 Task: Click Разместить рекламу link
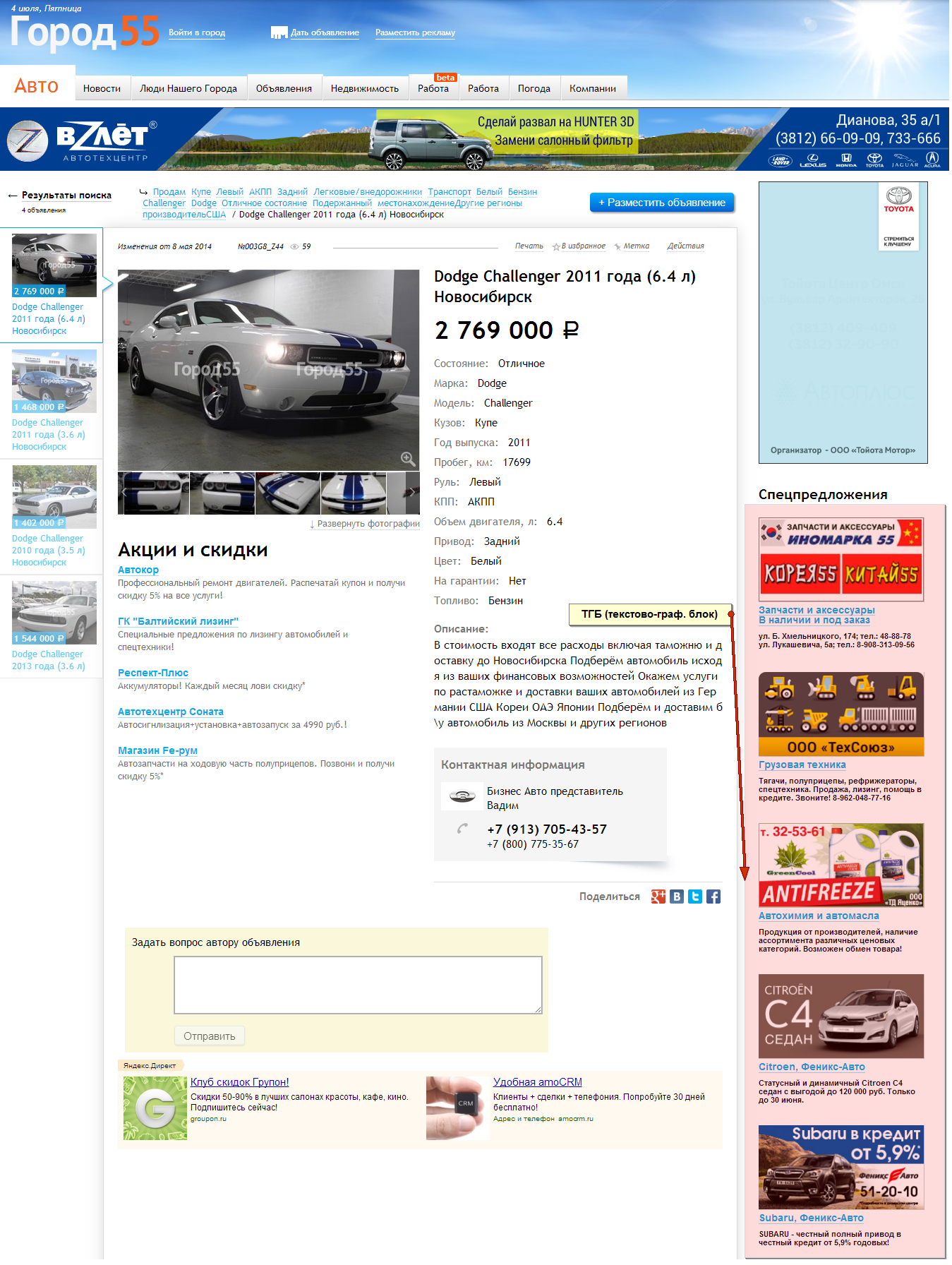click(415, 32)
